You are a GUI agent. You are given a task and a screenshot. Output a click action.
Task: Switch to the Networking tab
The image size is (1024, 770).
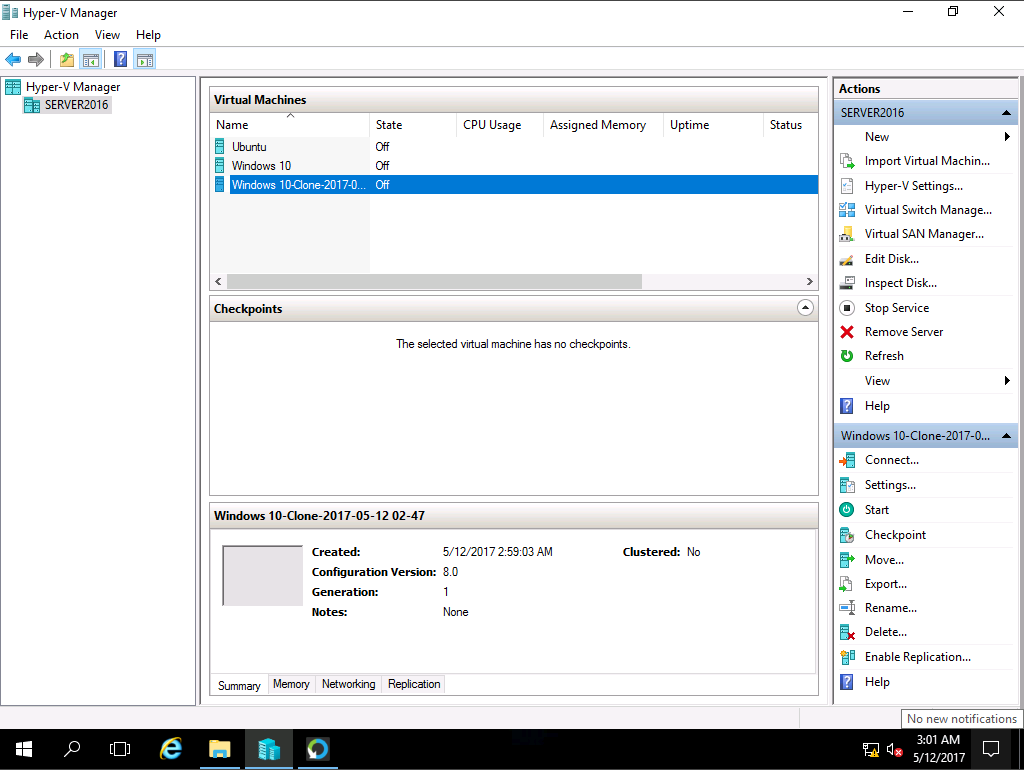pos(349,684)
